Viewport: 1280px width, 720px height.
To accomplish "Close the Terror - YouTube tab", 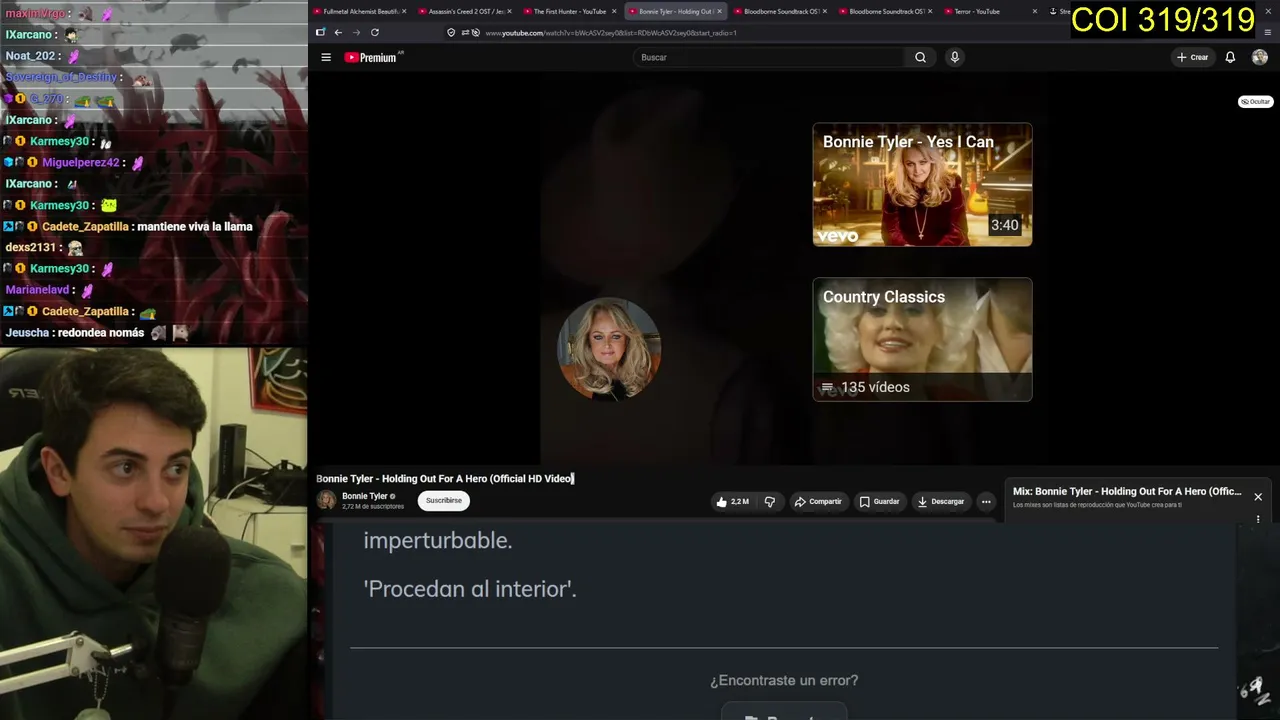I will [1034, 11].
